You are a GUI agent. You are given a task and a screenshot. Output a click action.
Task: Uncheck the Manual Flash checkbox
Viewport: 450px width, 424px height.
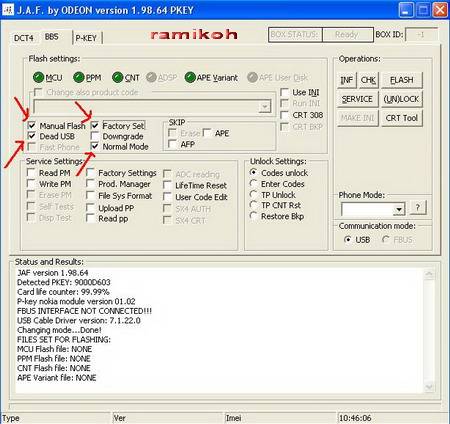[32, 126]
